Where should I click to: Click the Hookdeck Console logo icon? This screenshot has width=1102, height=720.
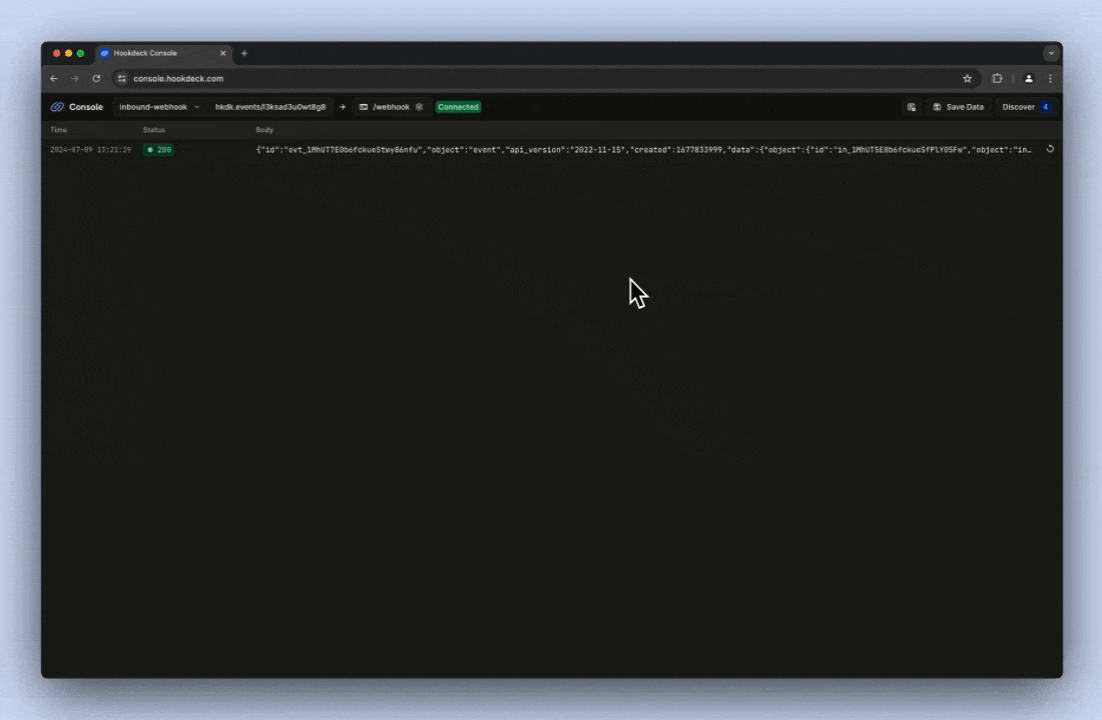58,107
